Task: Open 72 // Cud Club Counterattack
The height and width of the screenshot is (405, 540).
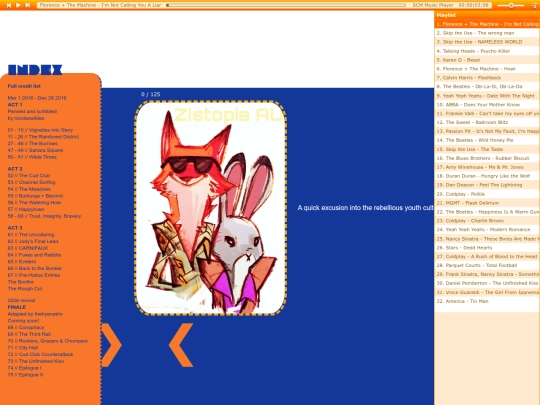Action: [x=40, y=354]
